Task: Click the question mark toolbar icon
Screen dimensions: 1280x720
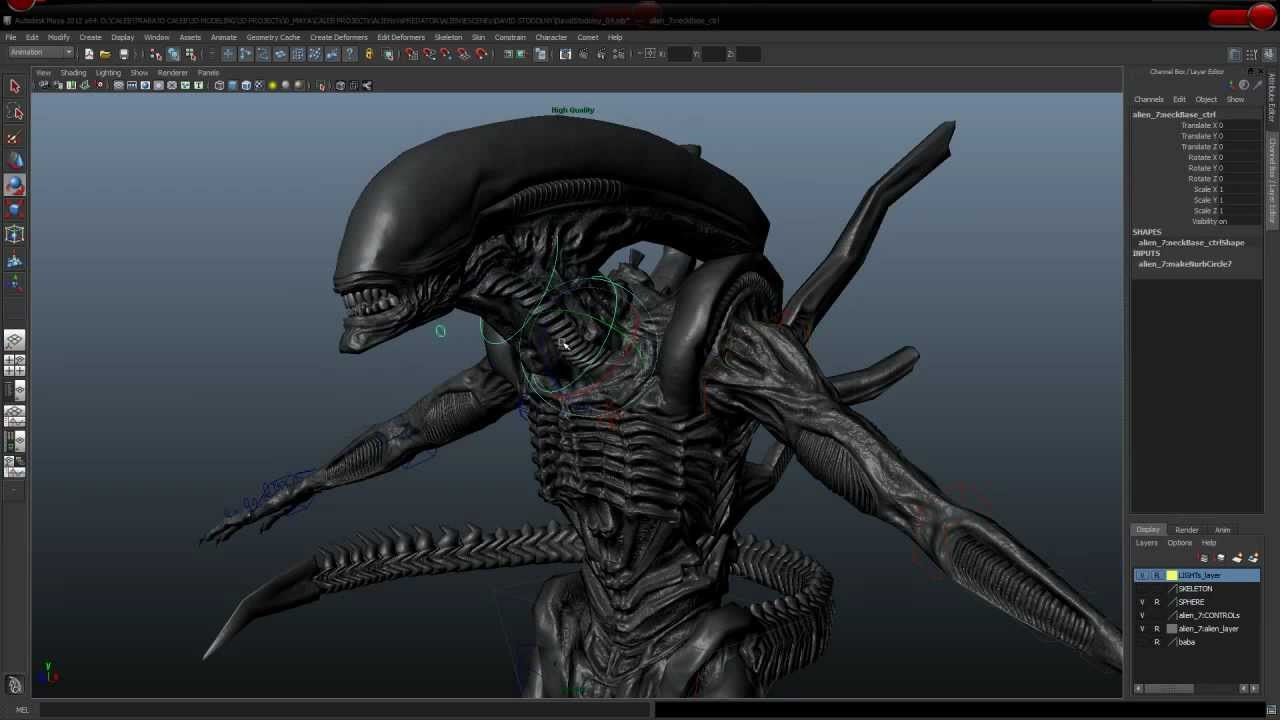Action: 350,54
